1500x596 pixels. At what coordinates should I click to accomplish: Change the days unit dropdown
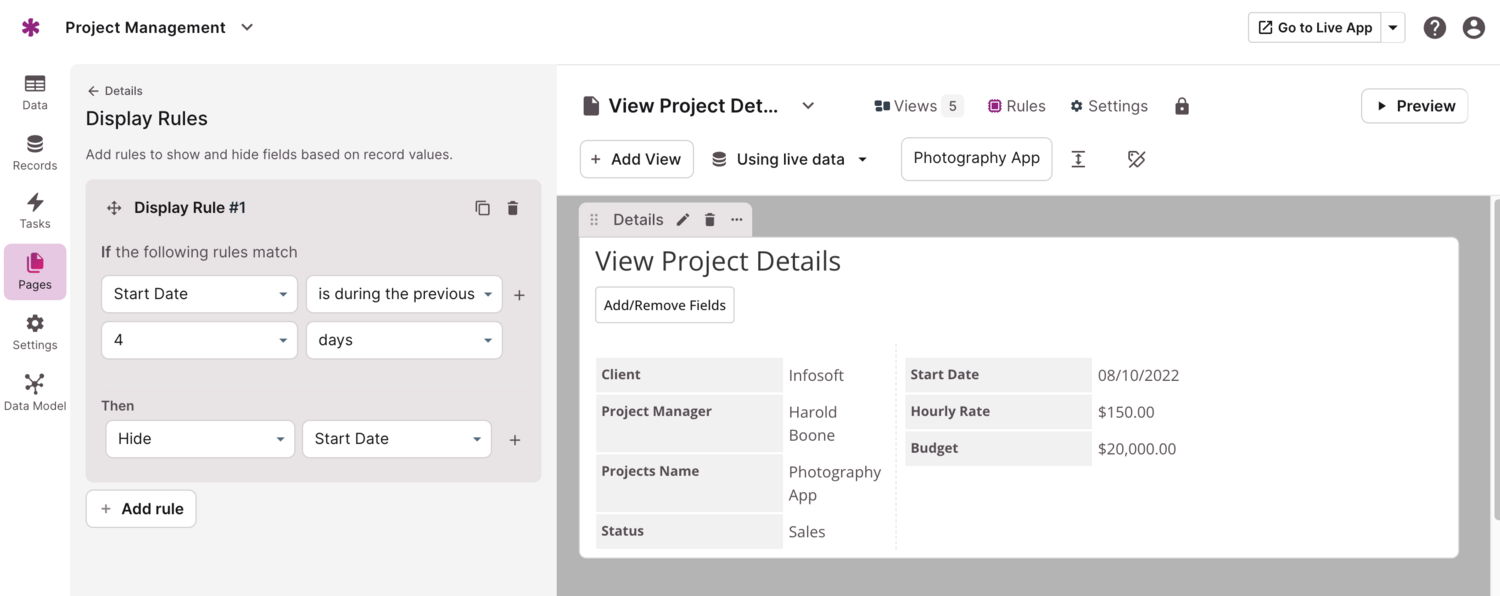[x=404, y=340]
